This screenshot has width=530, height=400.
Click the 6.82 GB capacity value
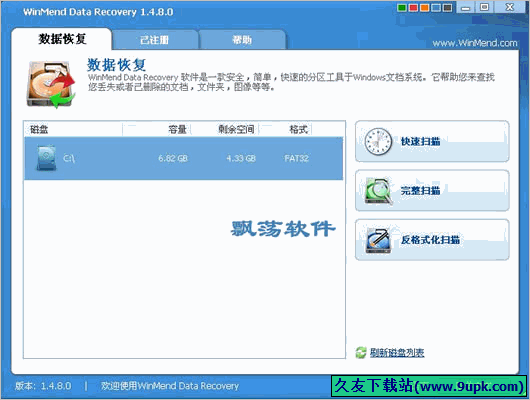tap(173, 158)
